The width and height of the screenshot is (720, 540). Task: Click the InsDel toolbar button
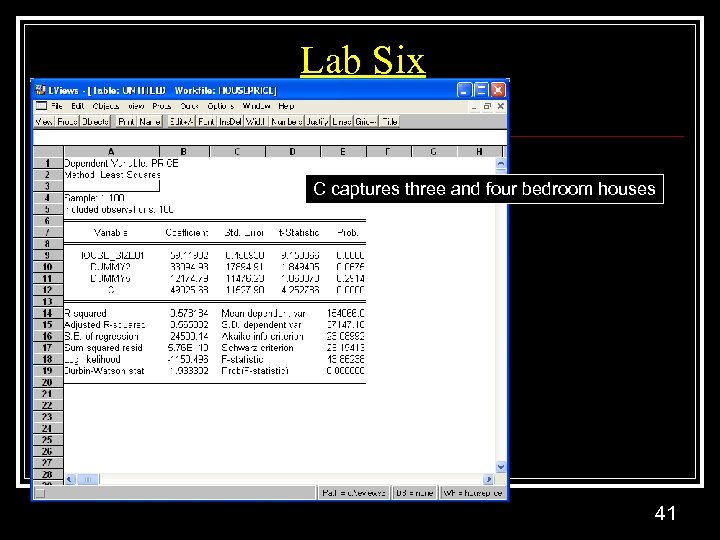231,122
